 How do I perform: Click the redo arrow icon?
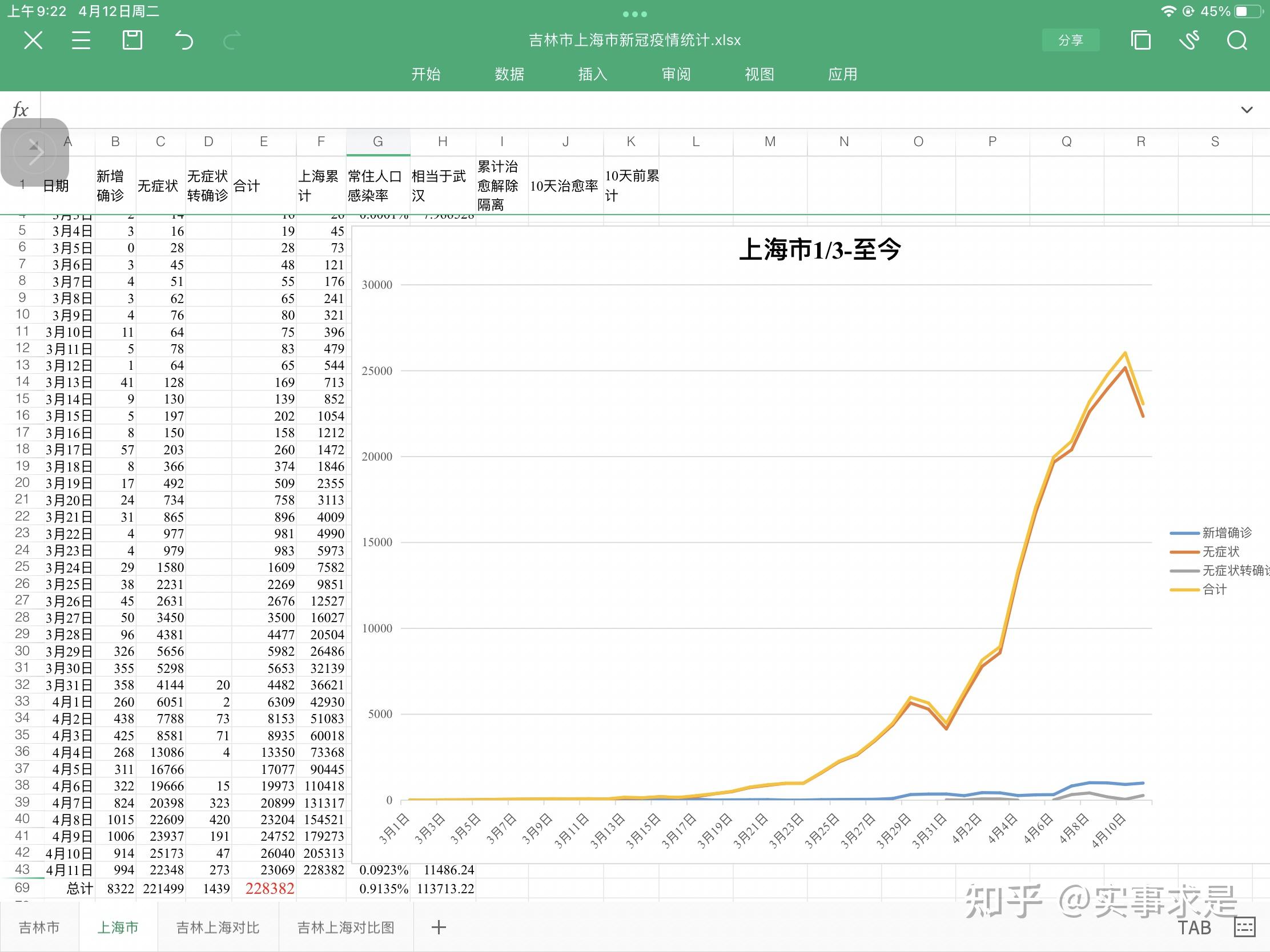pos(231,40)
